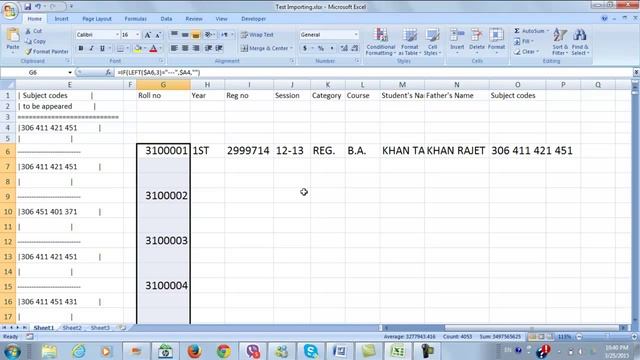Click Increase Decimal
640x360 pixels.
coord(344,48)
